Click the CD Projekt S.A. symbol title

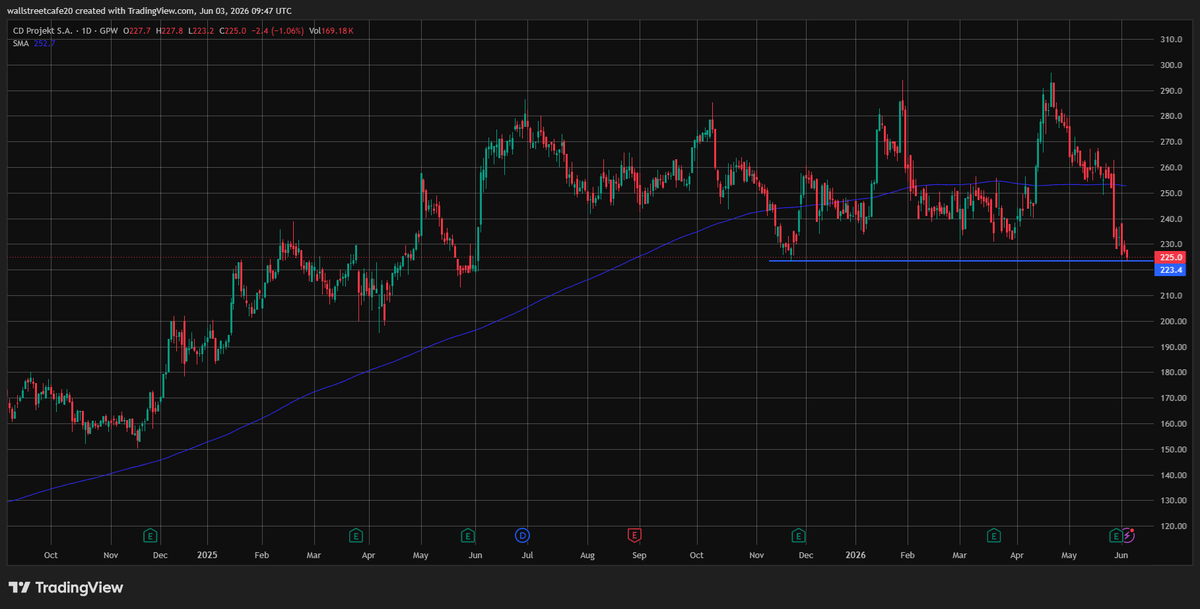tap(42, 31)
